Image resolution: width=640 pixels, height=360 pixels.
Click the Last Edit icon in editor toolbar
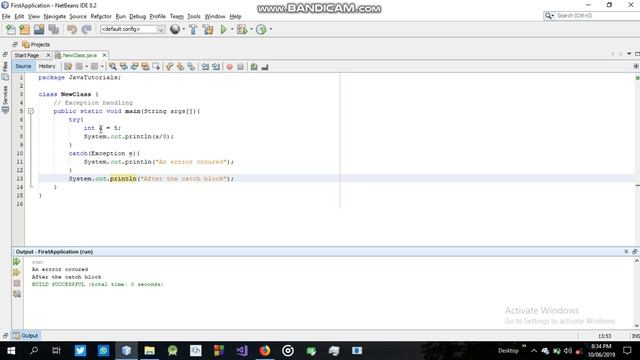pyautogui.click(x=68, y=67)
